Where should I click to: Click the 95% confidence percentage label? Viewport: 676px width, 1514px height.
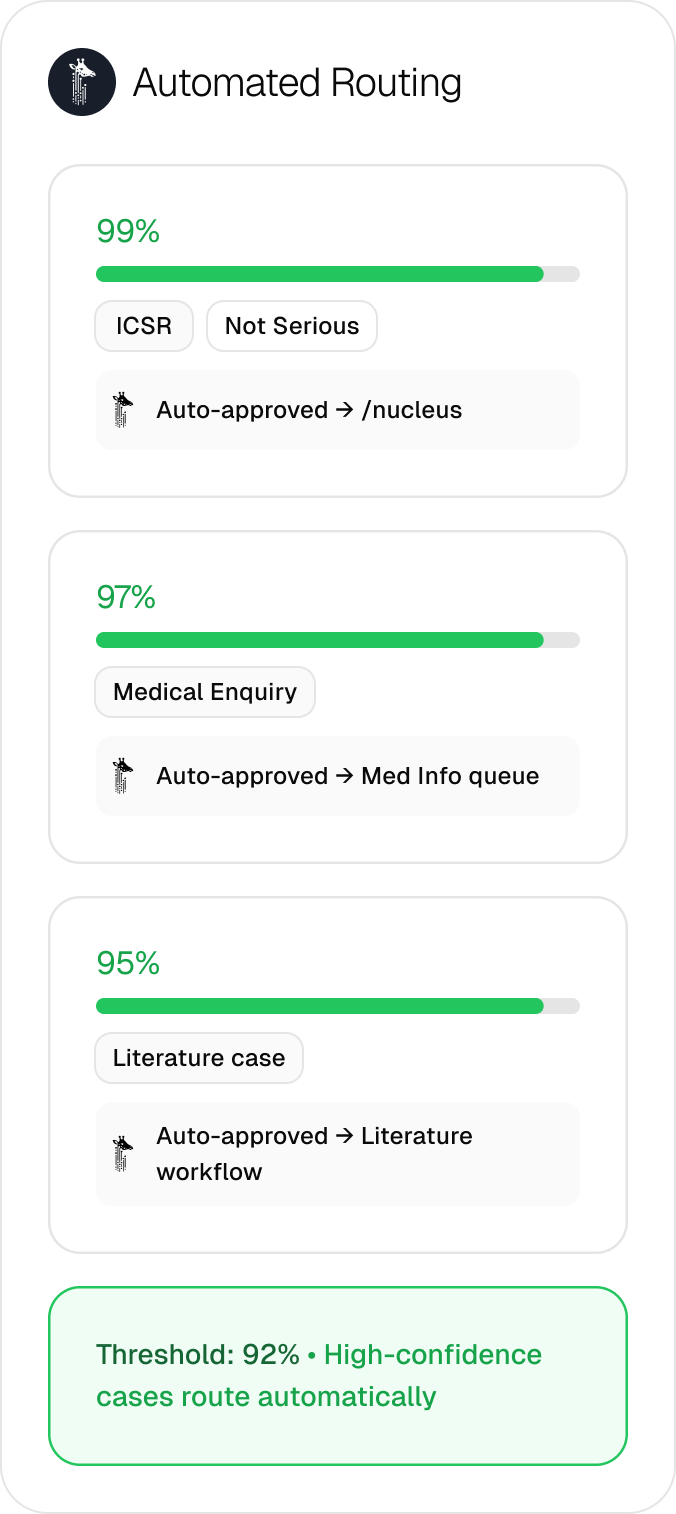(x=128, y=964)
